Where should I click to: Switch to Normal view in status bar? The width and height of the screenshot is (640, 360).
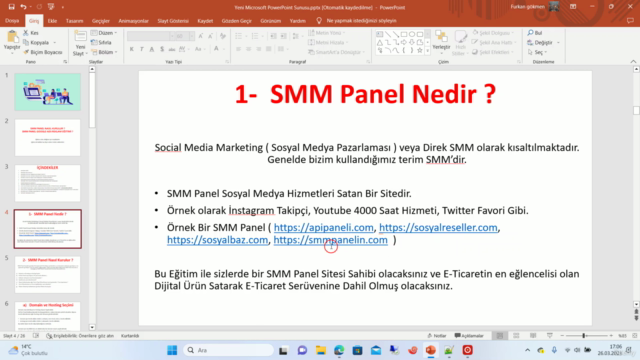point(500,336)
